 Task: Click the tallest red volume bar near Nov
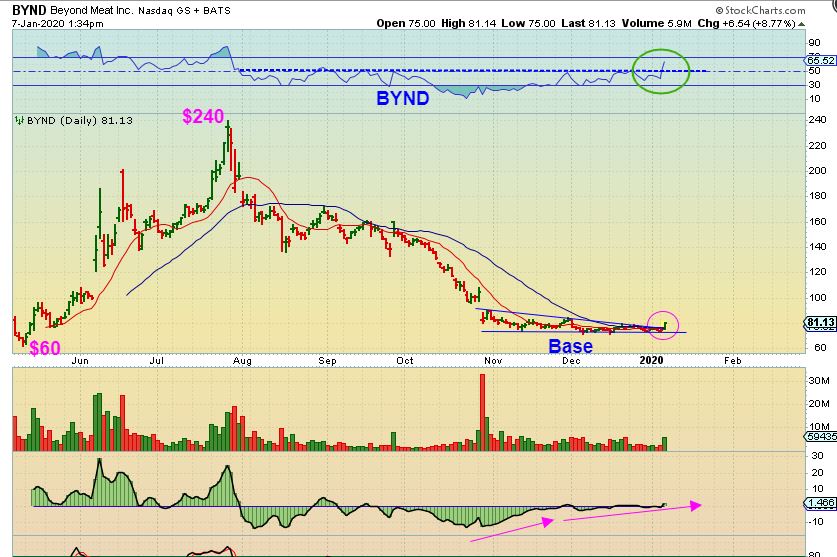click(483, 412)
